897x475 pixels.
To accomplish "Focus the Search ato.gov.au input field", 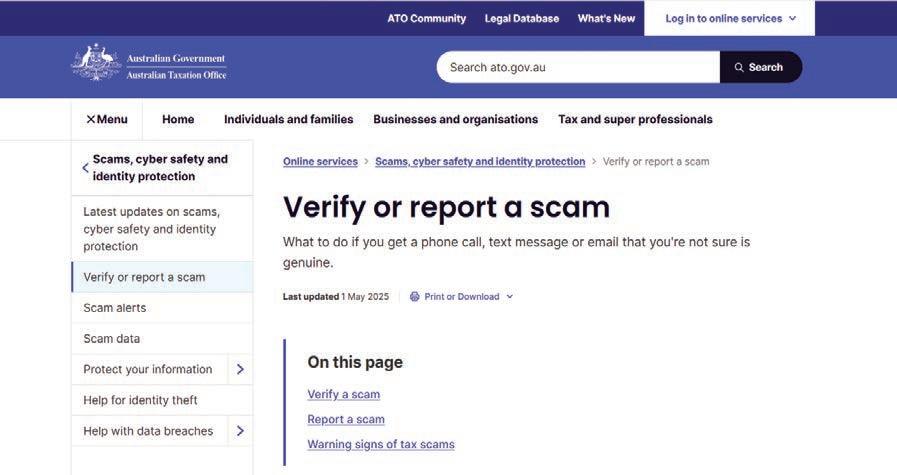I will tap(578, 67).
